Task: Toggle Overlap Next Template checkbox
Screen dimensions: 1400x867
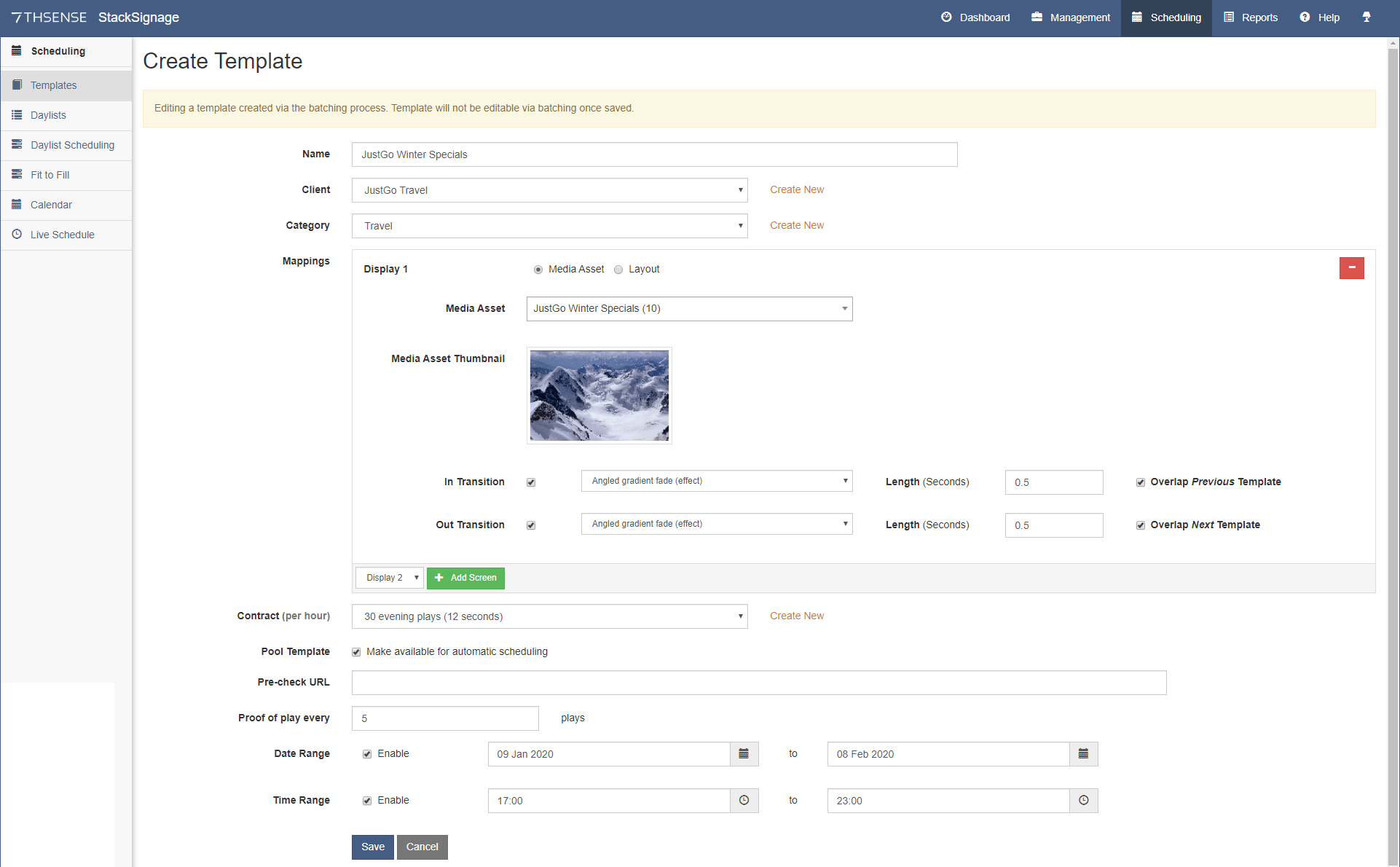Action: click(x=1141, y=525)
